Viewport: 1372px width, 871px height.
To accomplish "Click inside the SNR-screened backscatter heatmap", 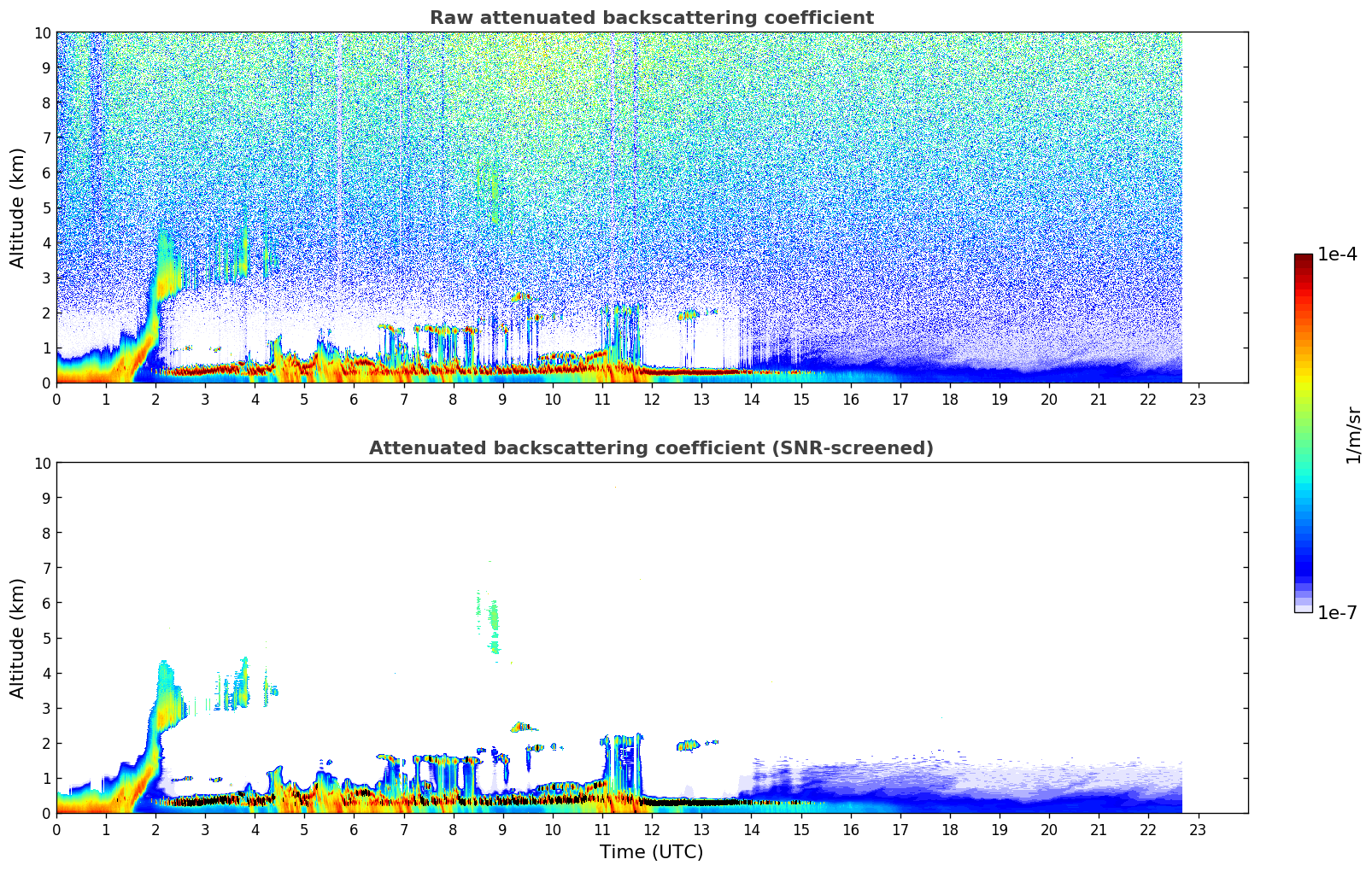I will pyautogui.click(x=652, y=638).
